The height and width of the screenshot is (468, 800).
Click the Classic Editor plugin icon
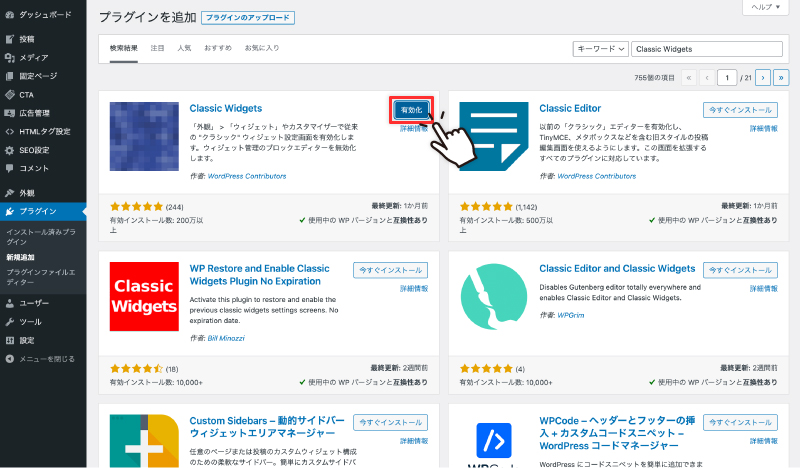tap(494, 136)
